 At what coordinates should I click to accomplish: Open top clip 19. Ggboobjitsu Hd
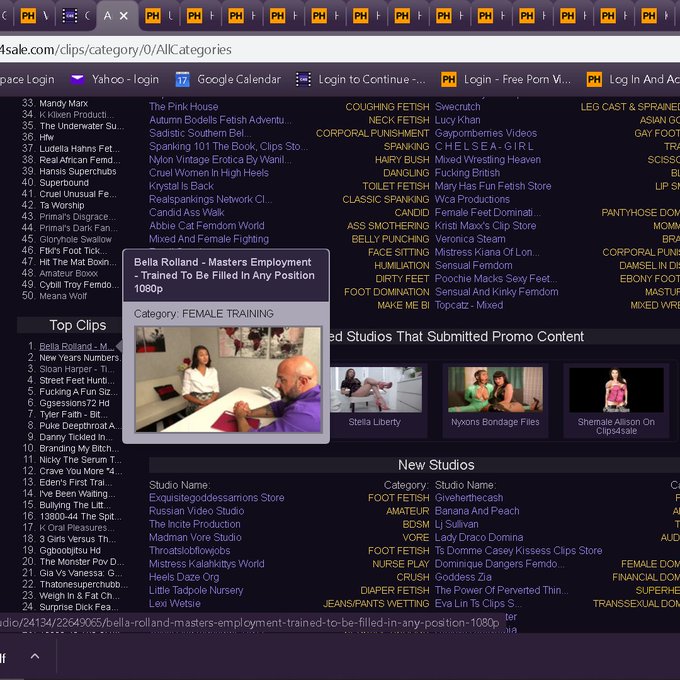point(70,550)
